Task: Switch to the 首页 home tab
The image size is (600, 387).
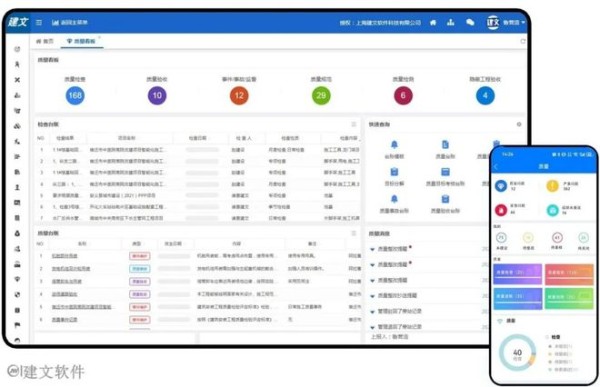Action: pyautogui.click(x=45, y=41)
